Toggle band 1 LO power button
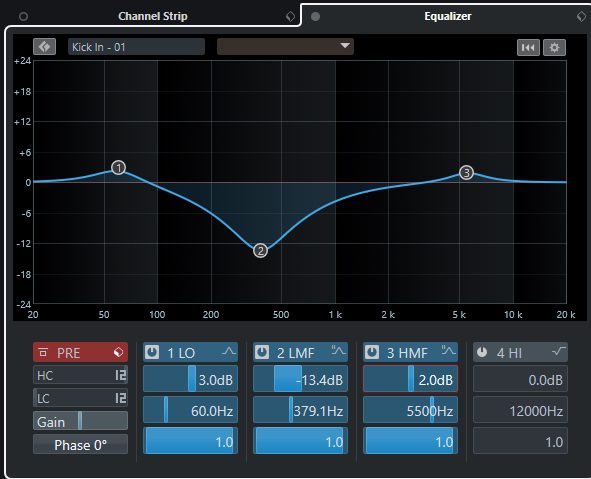 click(x=152, y=352)
